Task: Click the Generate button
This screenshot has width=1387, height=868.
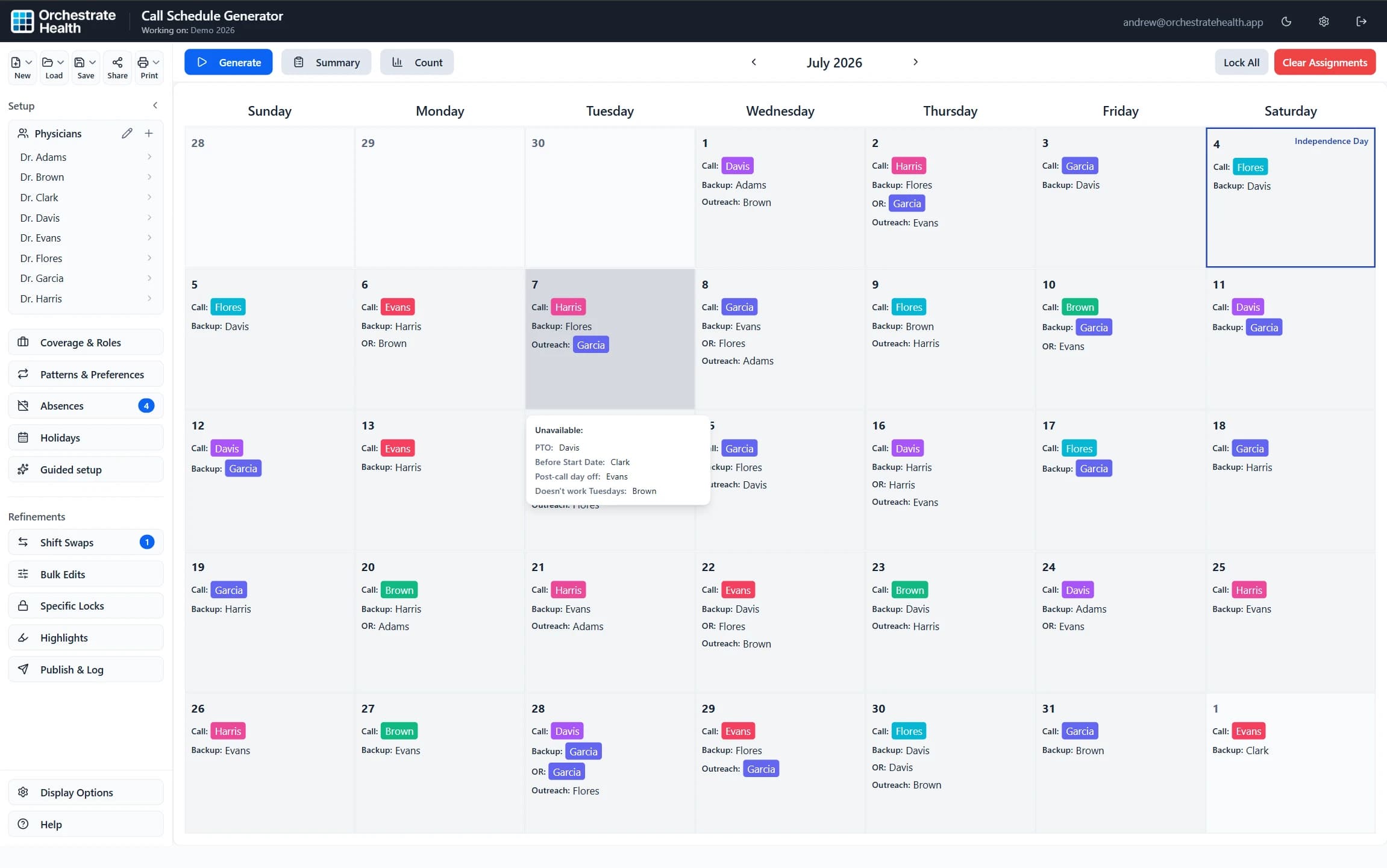Action: point(228,62)
